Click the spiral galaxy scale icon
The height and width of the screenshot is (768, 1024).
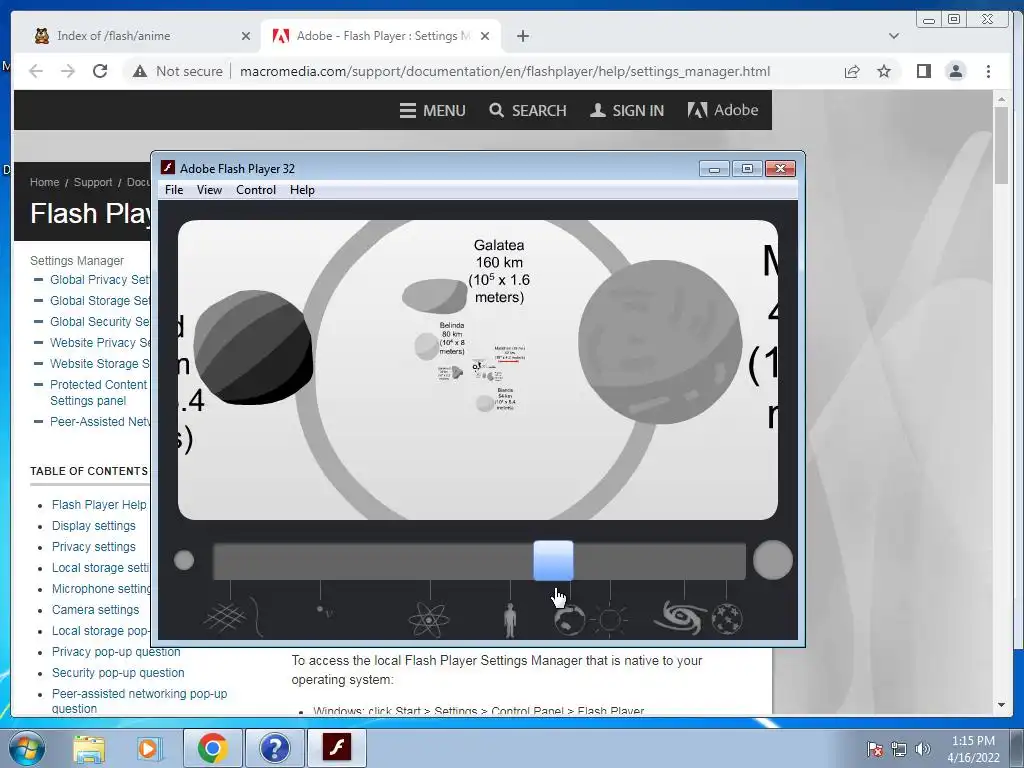pos(680,618)
